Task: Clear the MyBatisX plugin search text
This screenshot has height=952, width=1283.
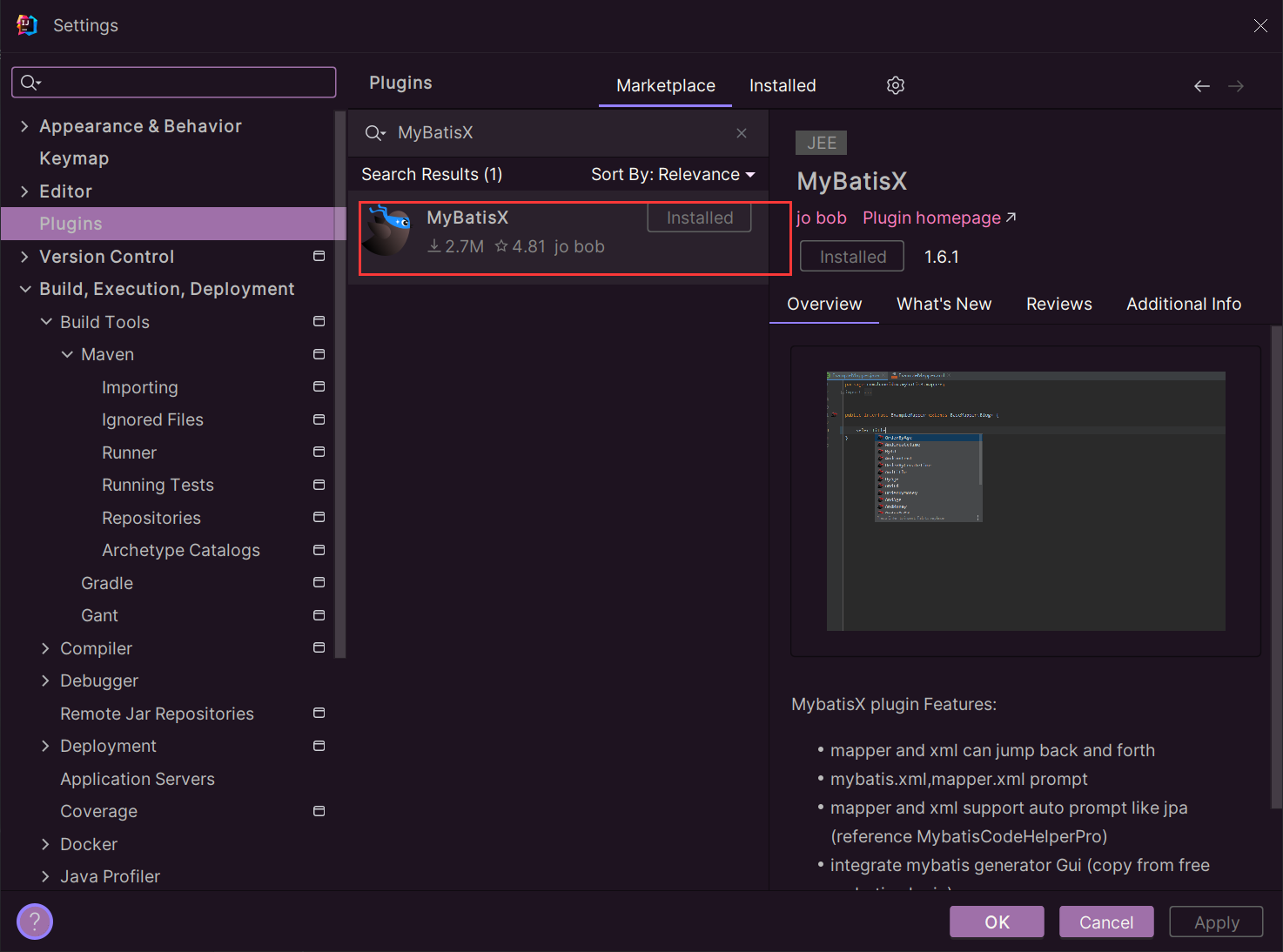Action: [x=742, y=133]
